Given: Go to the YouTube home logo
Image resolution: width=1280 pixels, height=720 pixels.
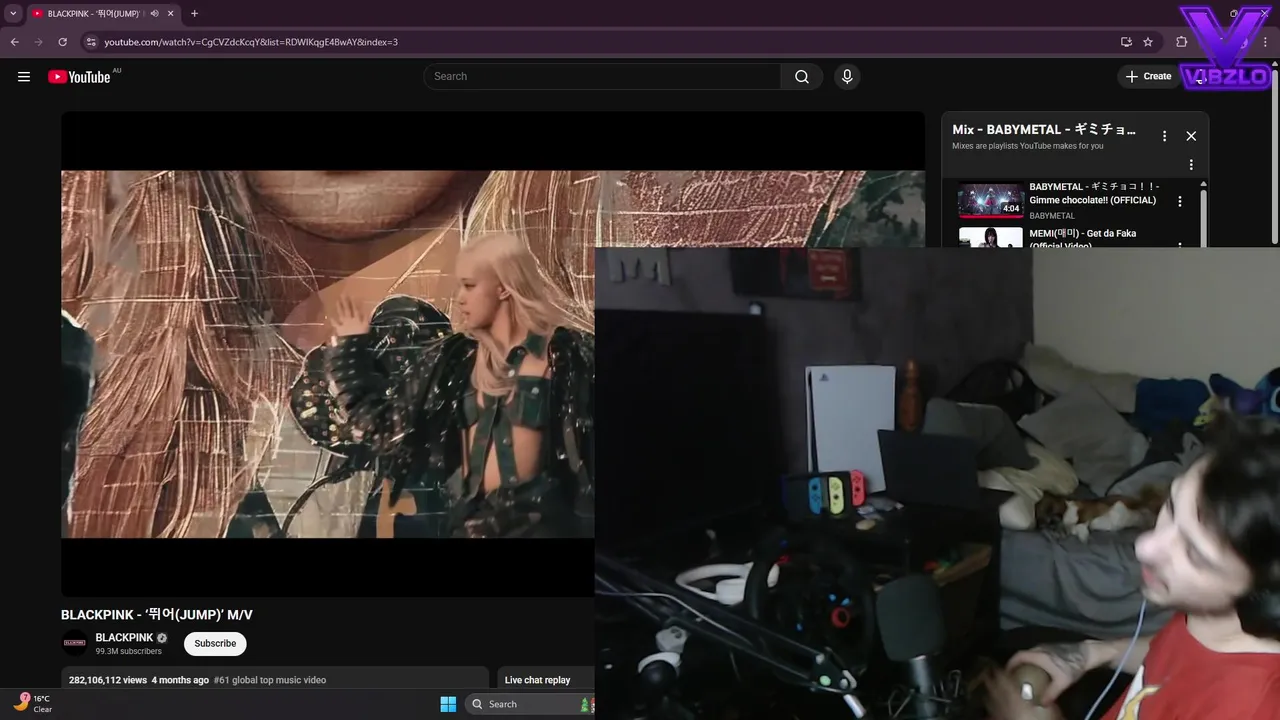Looking at the screenshot, I should pos(79,77).
